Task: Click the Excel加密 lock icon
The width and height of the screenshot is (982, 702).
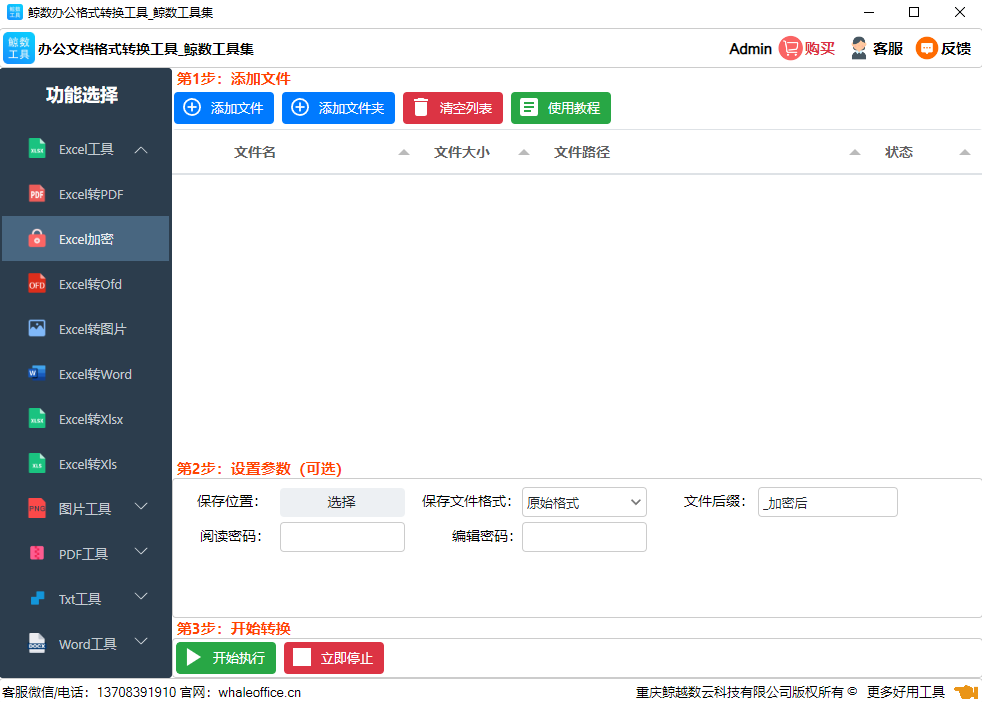Action: coord(37,239)
